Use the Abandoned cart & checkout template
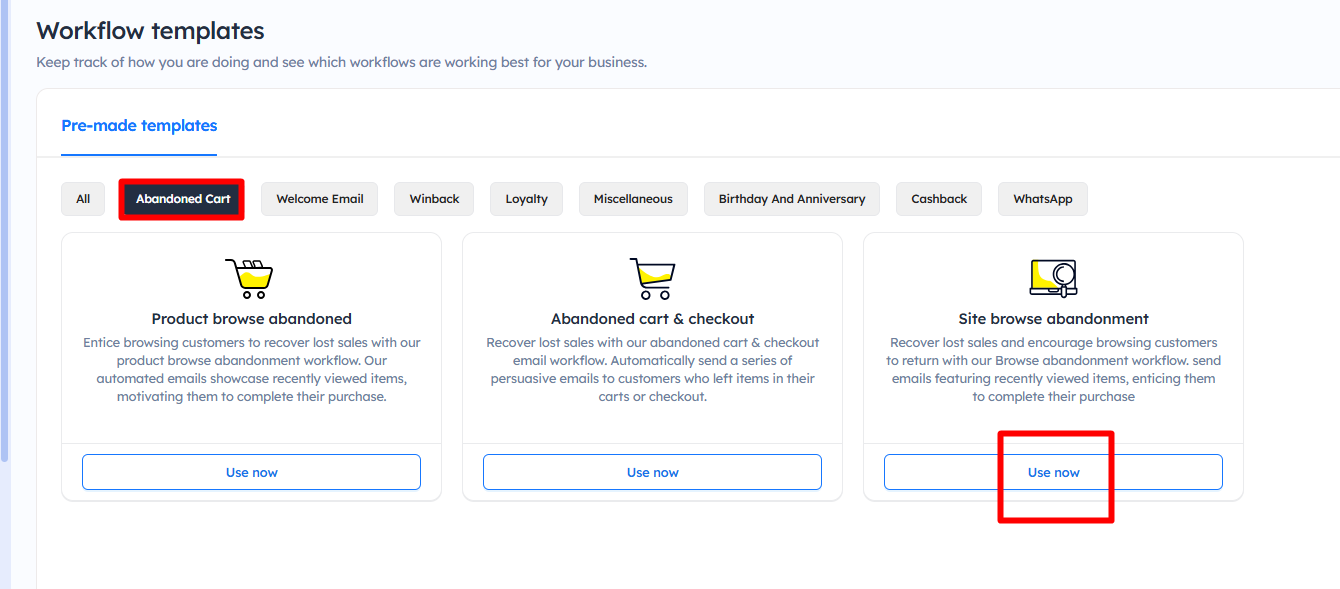Image resolution: width=1340 pixels, height=589 pixels. (x=652, y=472)
